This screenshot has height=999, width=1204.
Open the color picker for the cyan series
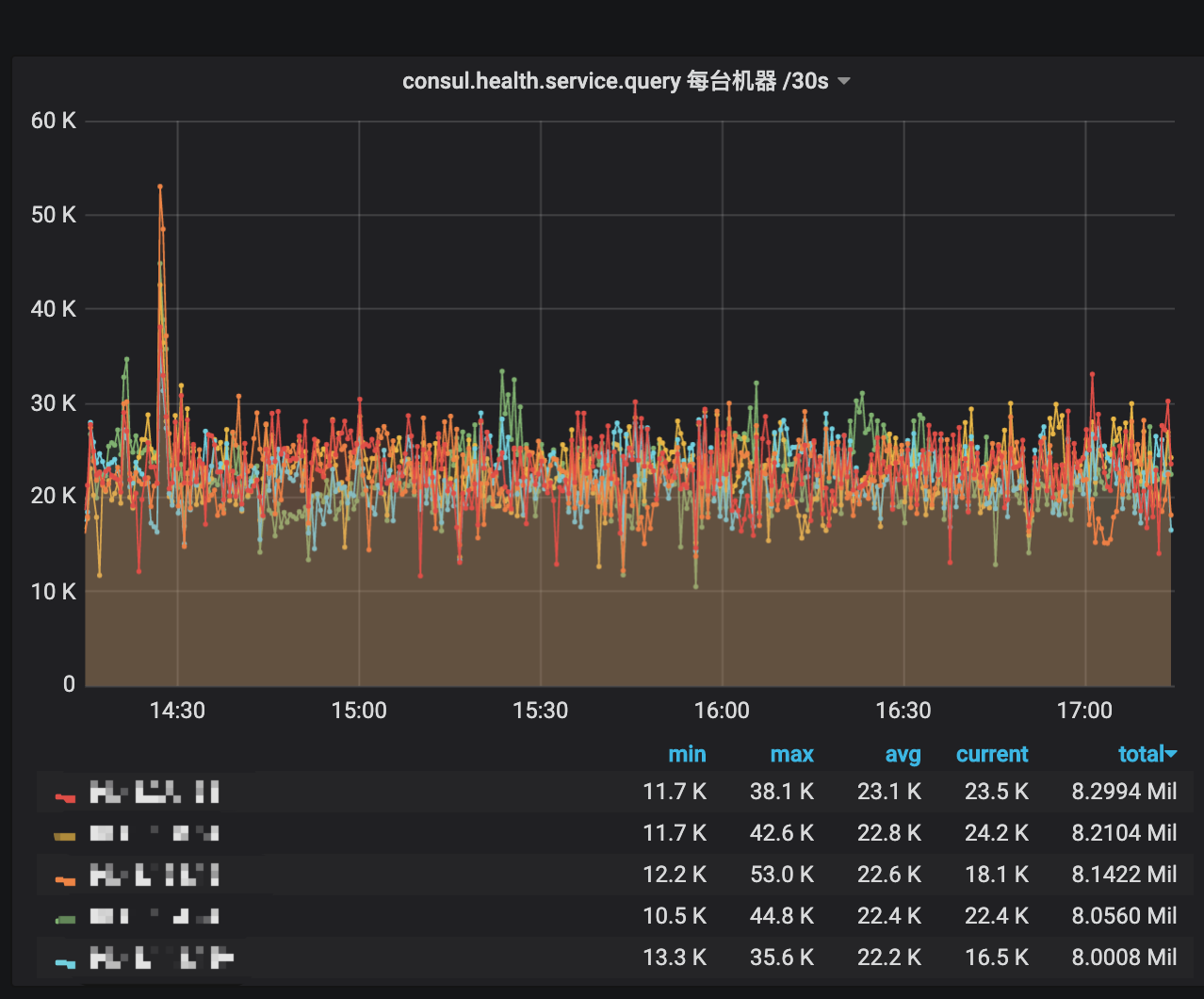point(64,958)
